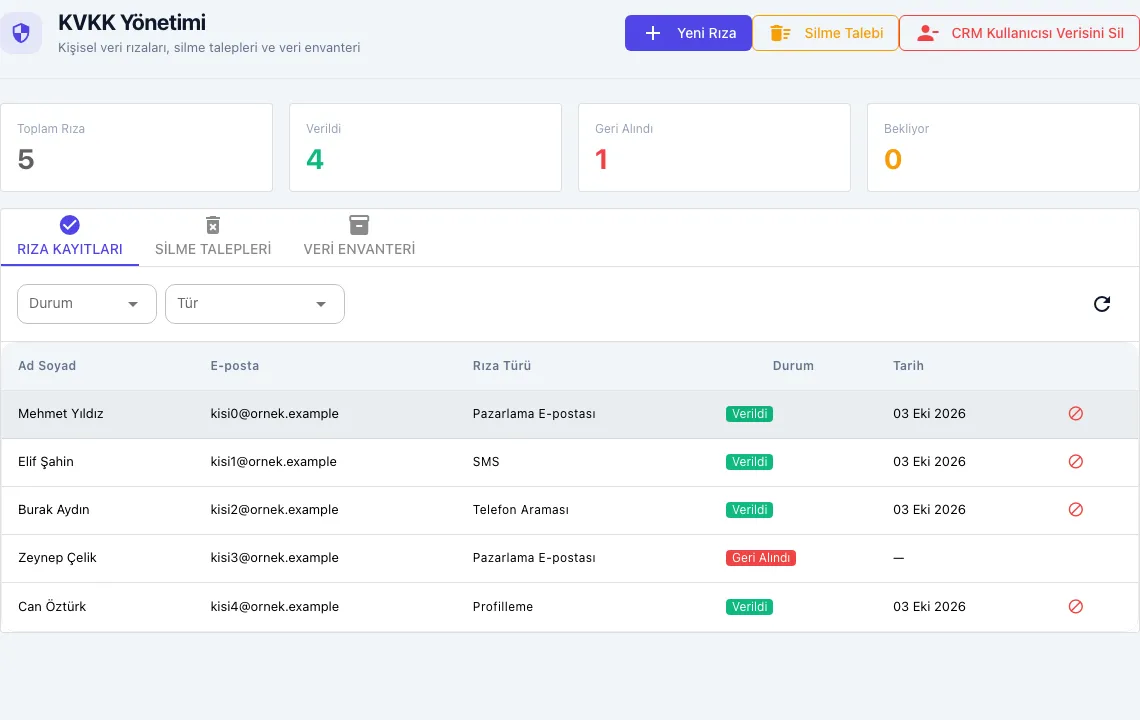Click the refresh icon above the table

1101,304
